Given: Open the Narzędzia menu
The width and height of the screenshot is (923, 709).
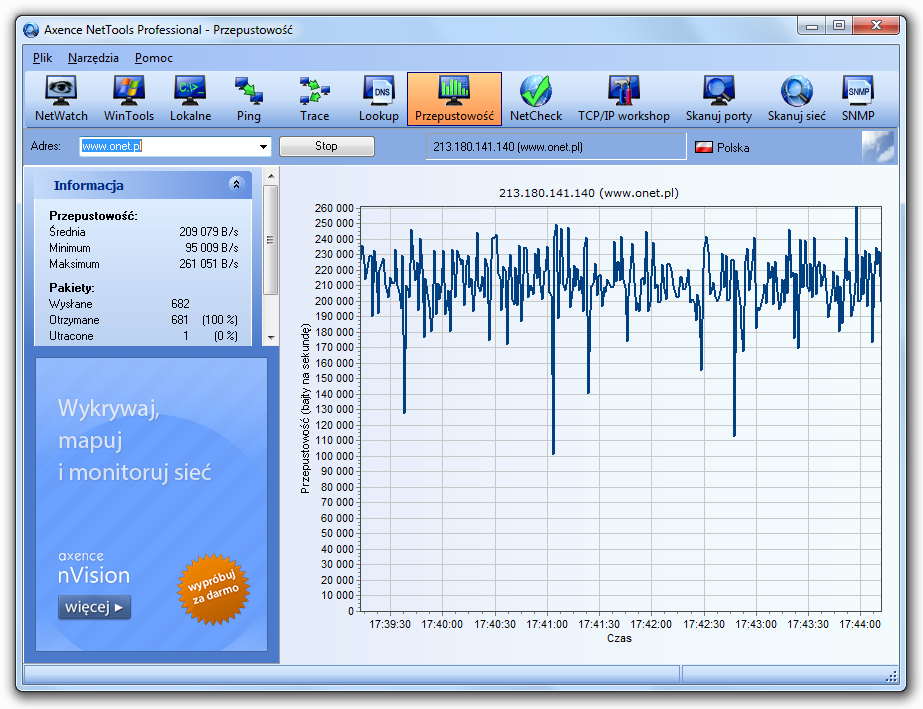Looking at the screenshot, I should click(x=93, y=58).
